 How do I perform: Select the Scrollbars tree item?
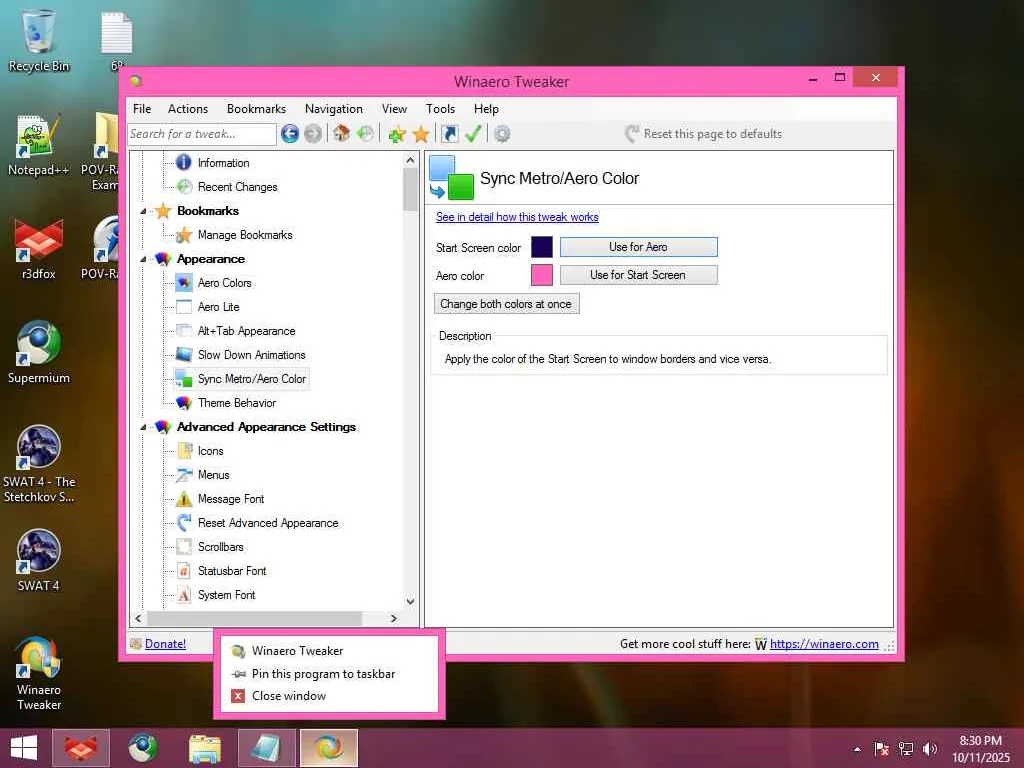(x=220, y=547)
